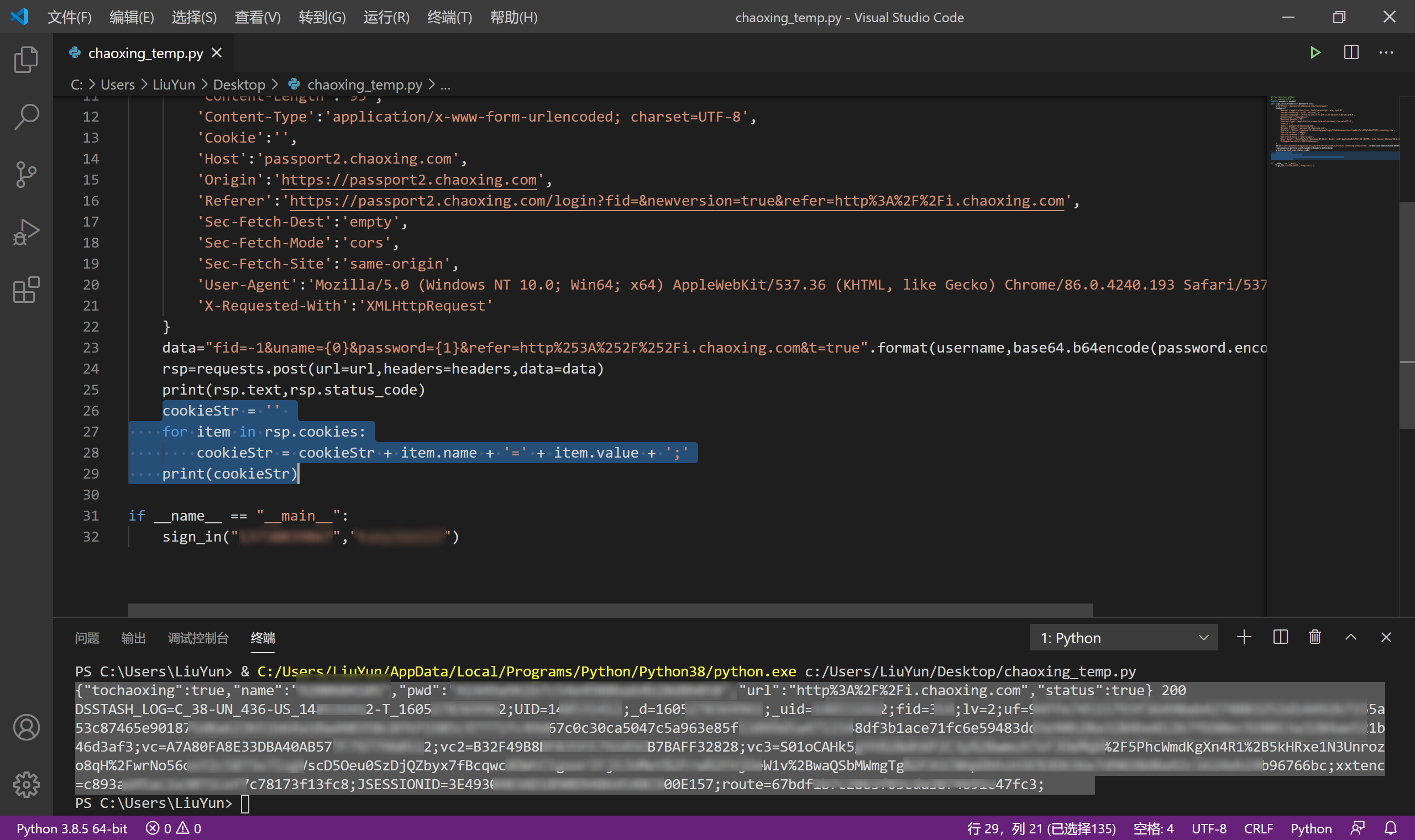
Task: Click the Run Python file button
Action: pyautogui.click(x=1314, y=53)
